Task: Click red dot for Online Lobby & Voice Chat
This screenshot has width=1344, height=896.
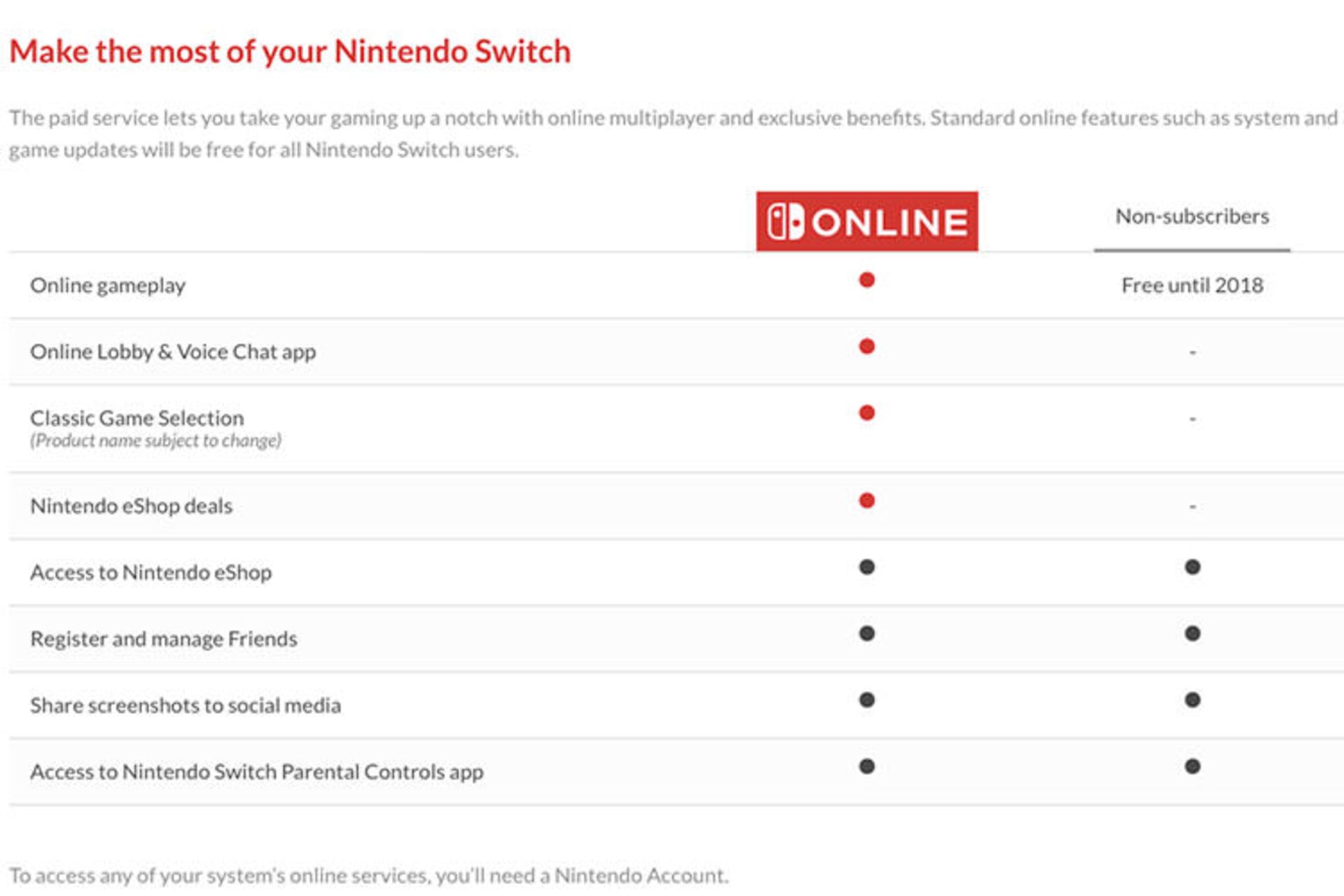Action: pos(867,346)
